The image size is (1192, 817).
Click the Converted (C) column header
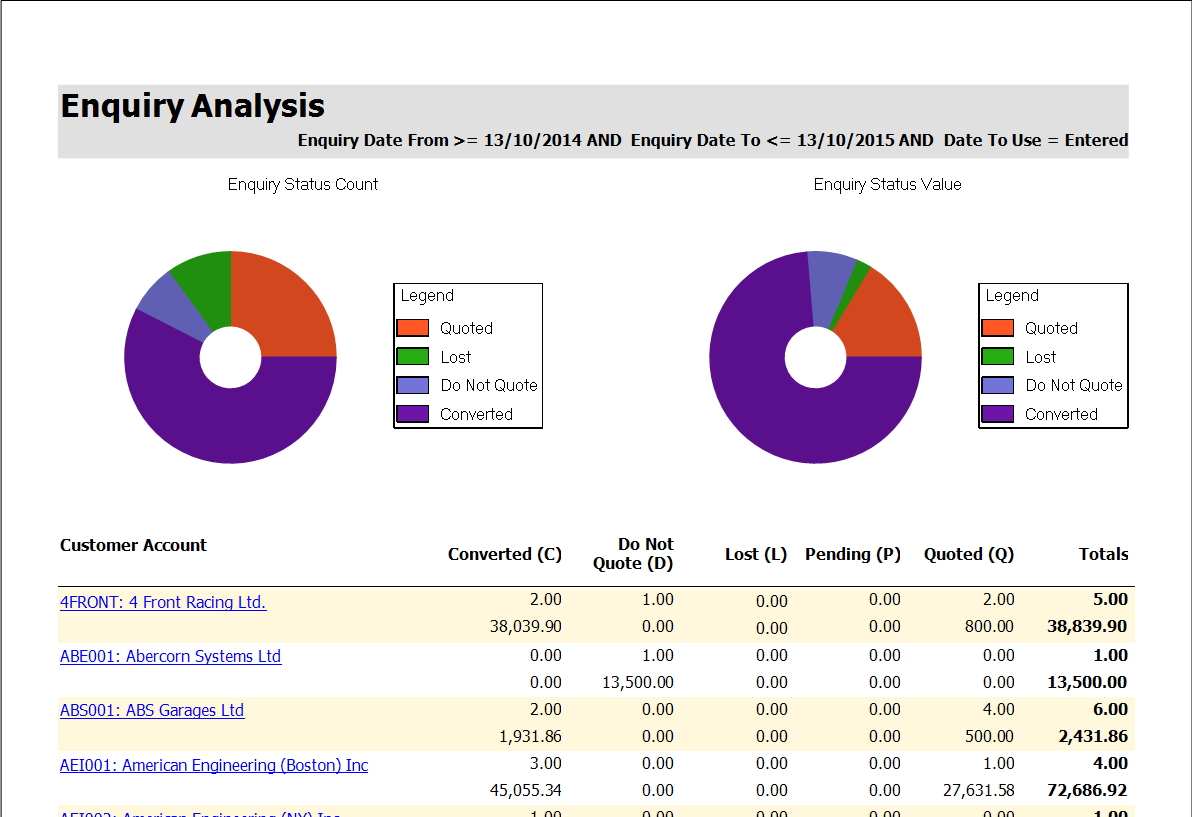point(504,554)
